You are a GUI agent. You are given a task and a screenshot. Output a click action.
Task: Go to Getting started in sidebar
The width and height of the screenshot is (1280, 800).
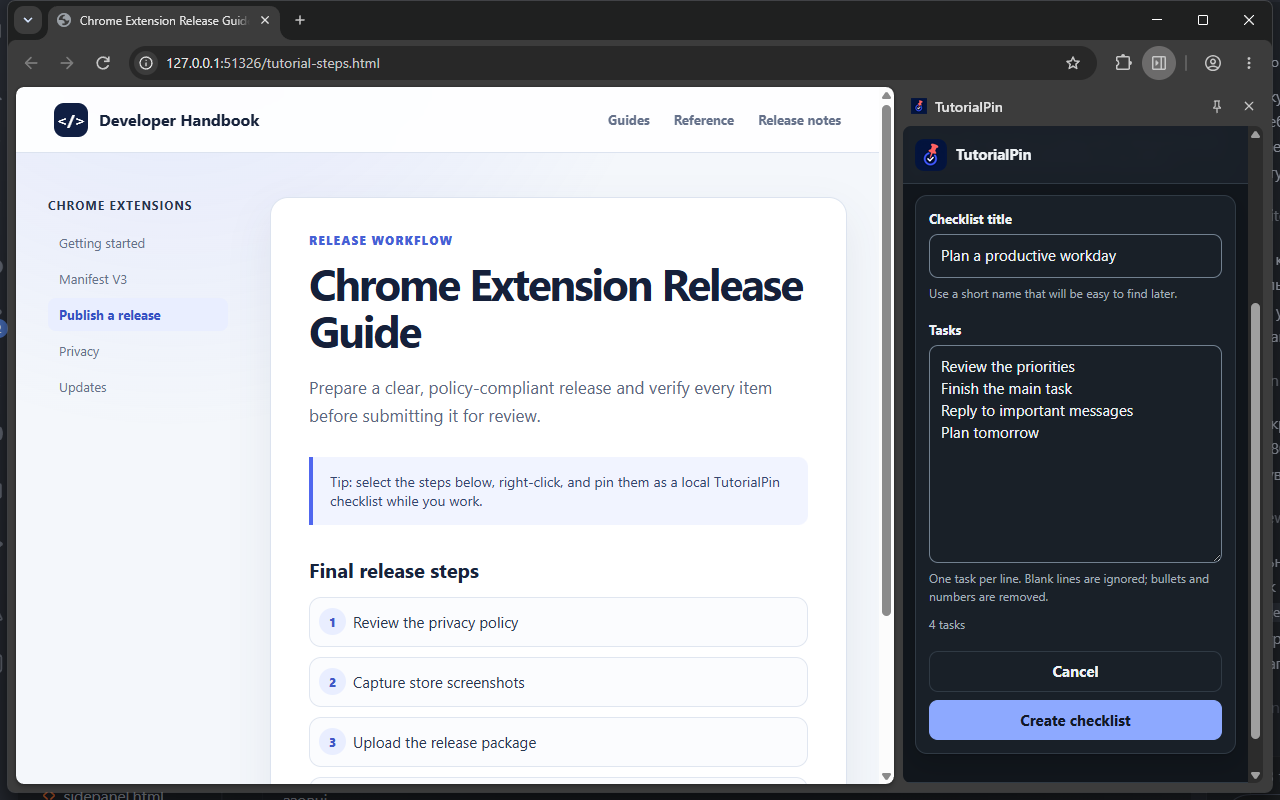pos(138,243)
